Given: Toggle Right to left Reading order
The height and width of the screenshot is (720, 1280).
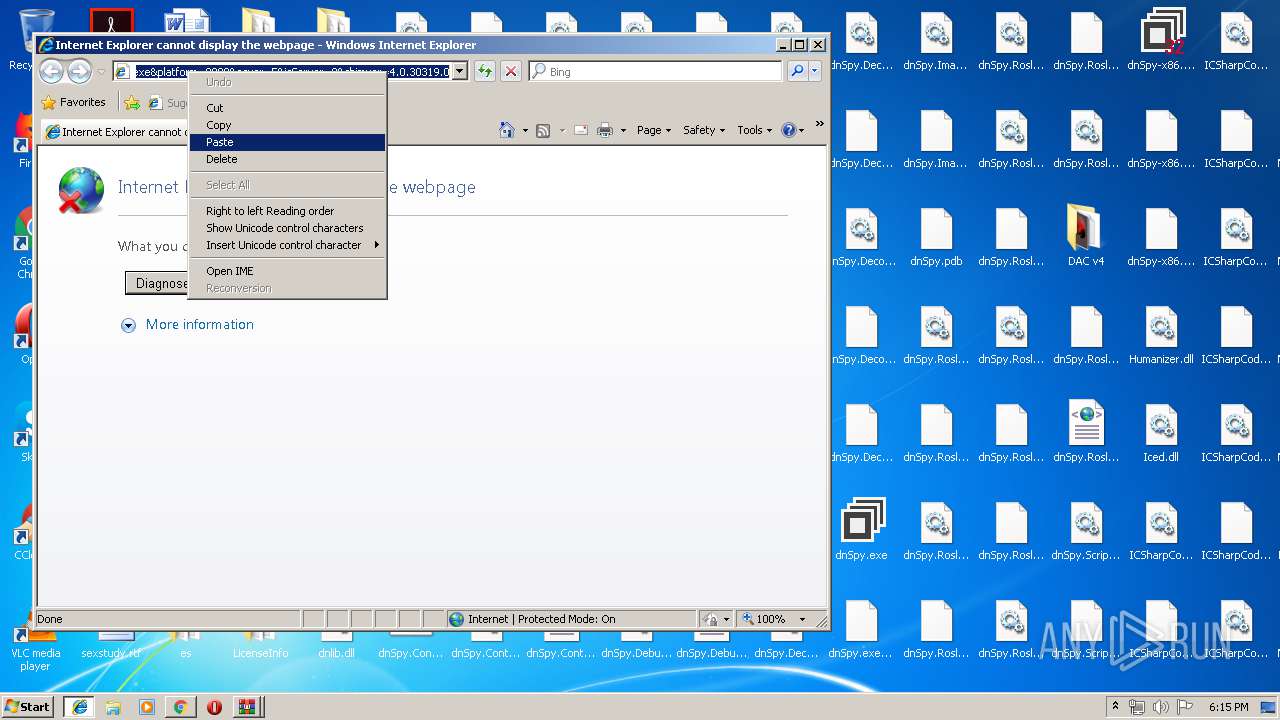Looking at the screenshot, I should 288,211.
